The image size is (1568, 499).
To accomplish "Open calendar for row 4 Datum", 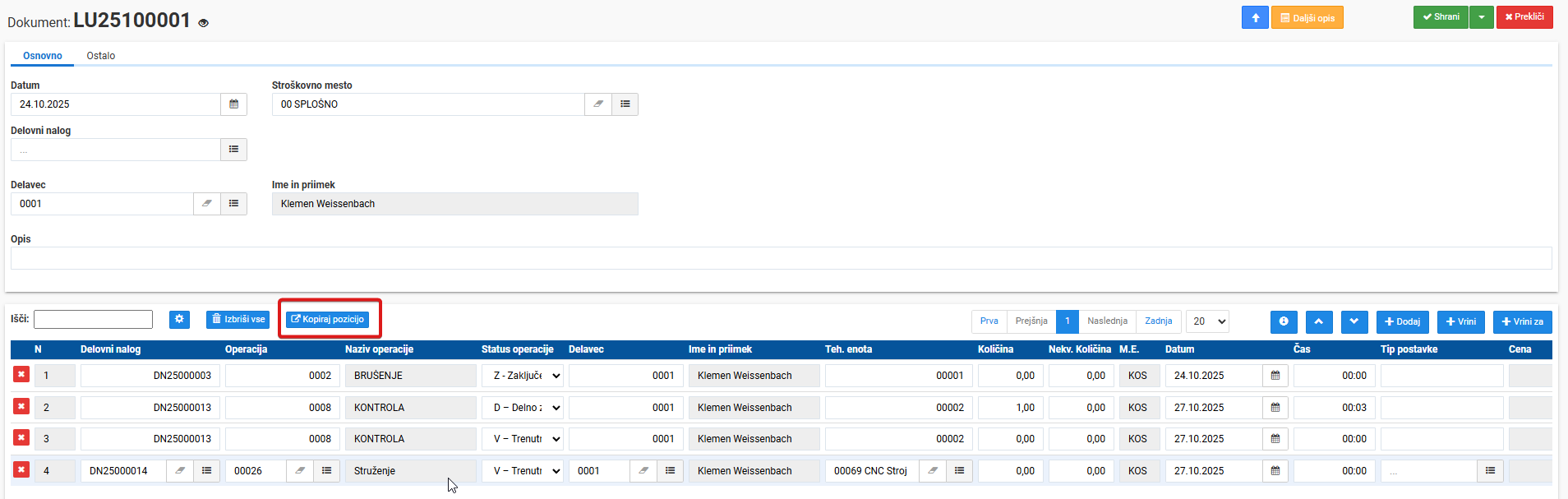I will click(1275, 471).
